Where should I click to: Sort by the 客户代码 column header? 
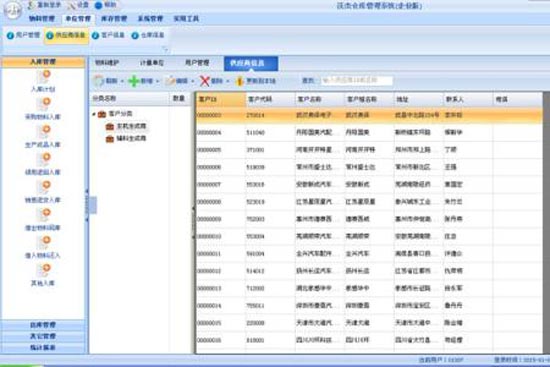[270, 99]
